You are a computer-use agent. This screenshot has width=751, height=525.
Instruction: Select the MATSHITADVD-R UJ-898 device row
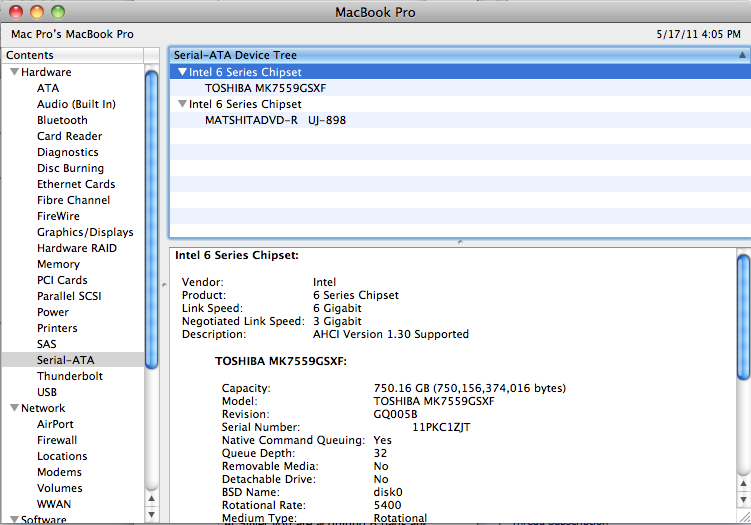coord(460,120)
